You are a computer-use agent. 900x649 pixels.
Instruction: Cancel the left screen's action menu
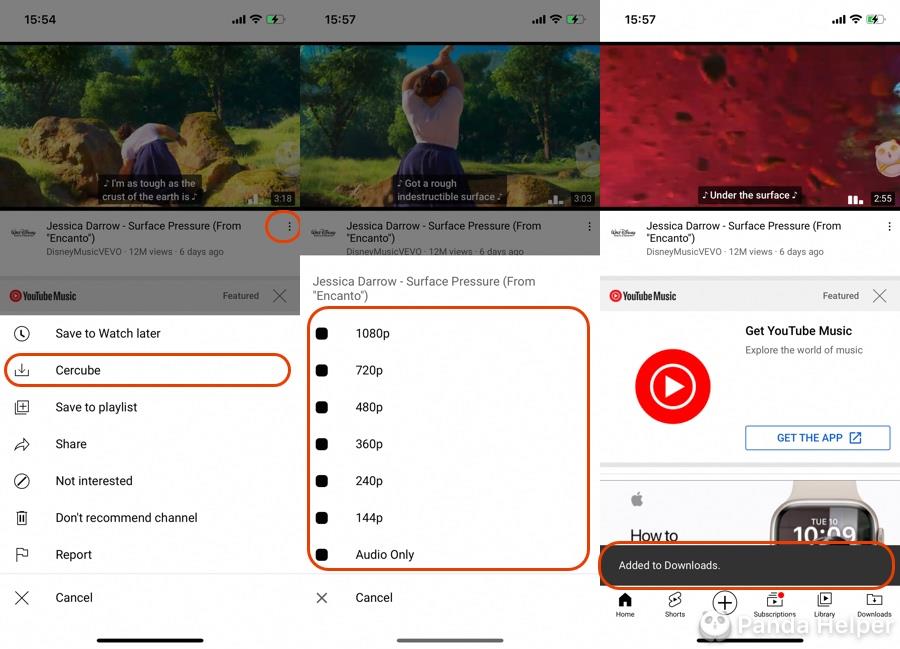click(x=150, y=597)
